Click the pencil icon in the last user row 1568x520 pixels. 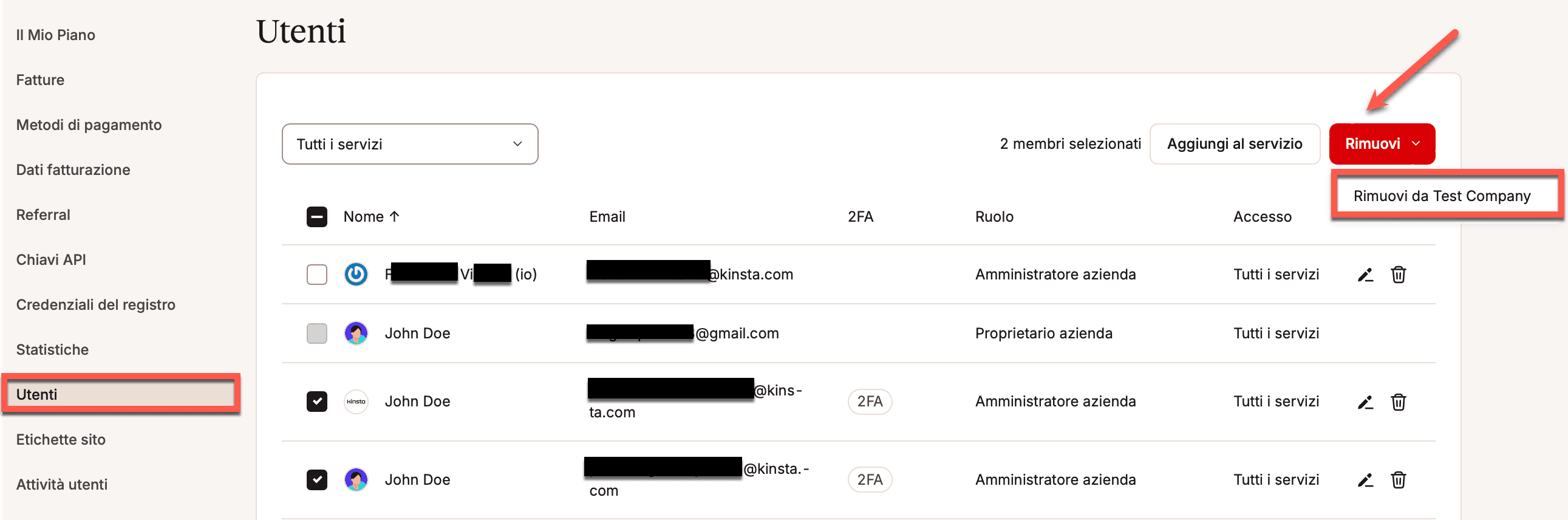click(x=1365, y=481)
